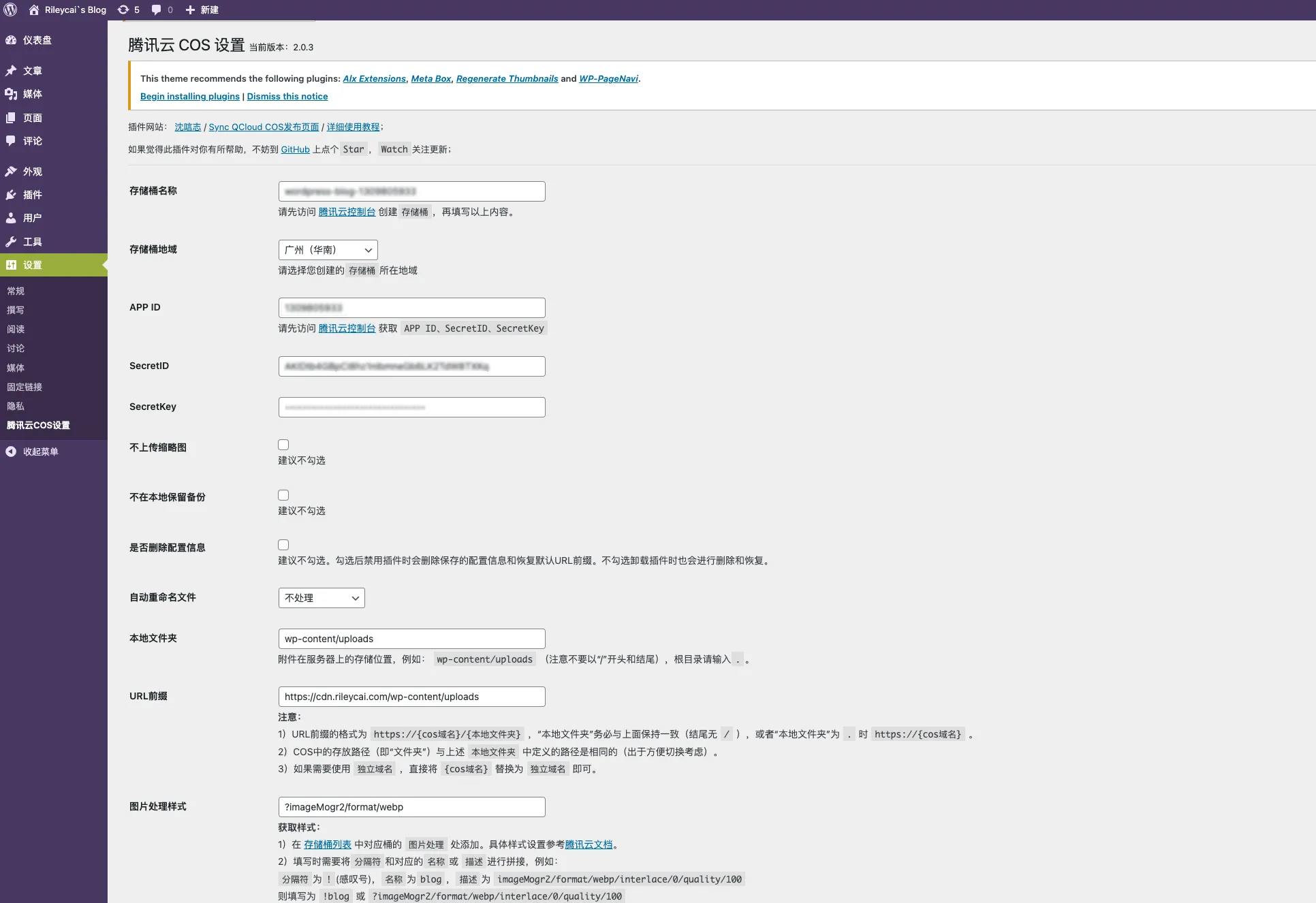Click the 评论 comment icon in the sidebar

click(11, 141)
